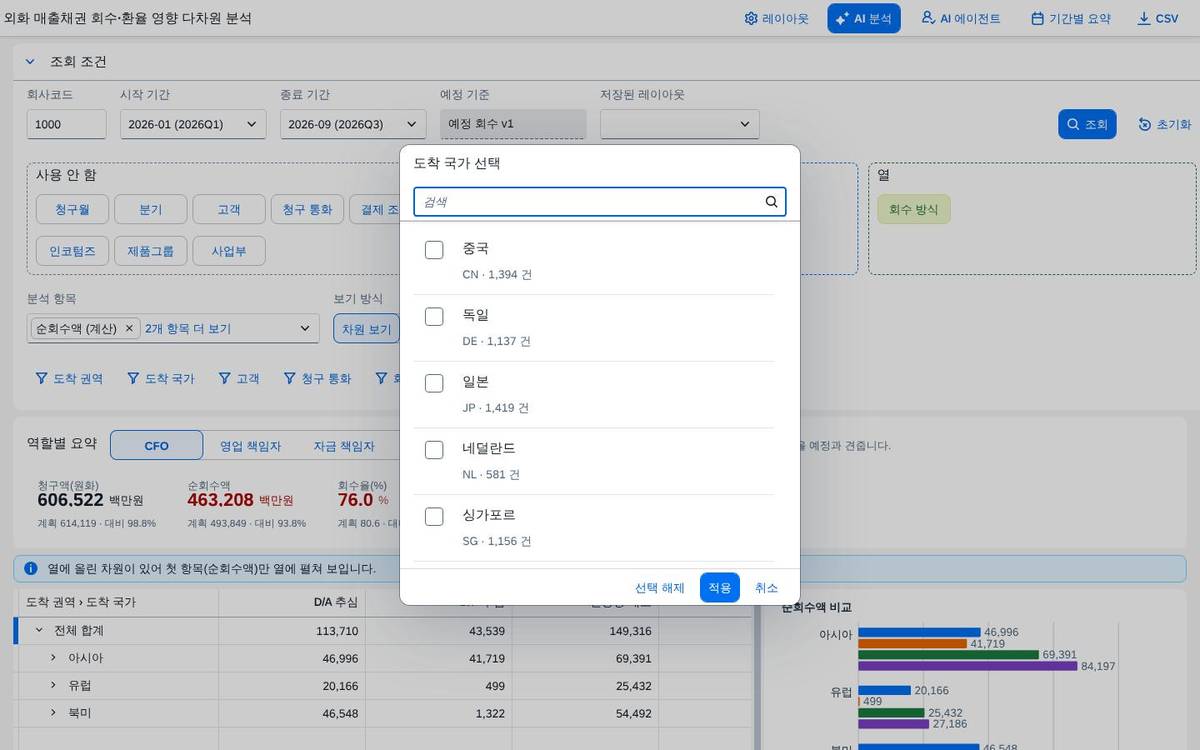Expand the 북미 row
Screen dimensions: 1200x750
pos(53,713)
